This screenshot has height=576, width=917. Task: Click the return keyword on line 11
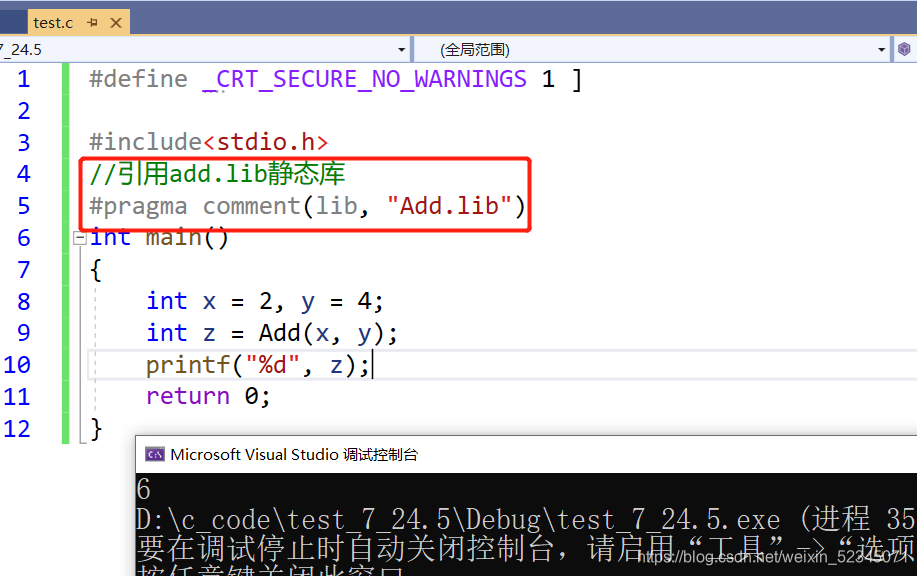tap(188, 396)
